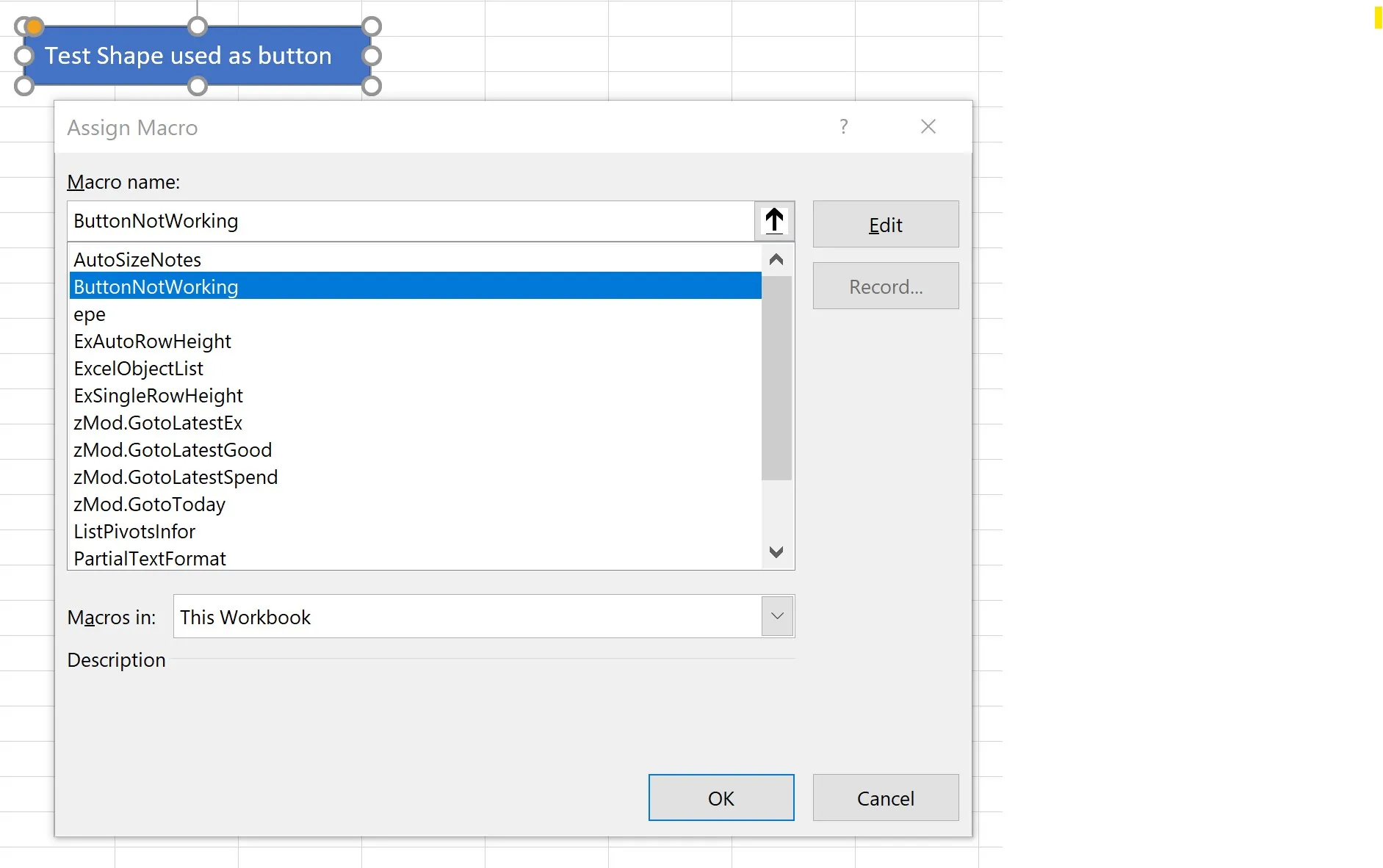Close the Assign Macro dialog

(x=928, y=127)
